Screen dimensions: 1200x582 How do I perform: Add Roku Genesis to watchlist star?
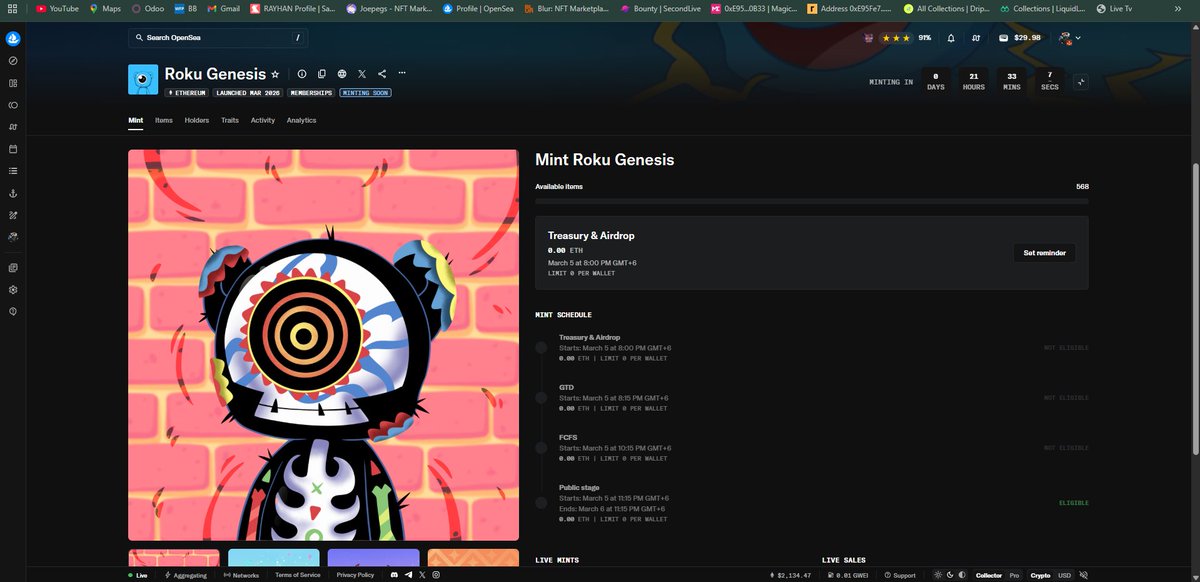pos(275,74)
